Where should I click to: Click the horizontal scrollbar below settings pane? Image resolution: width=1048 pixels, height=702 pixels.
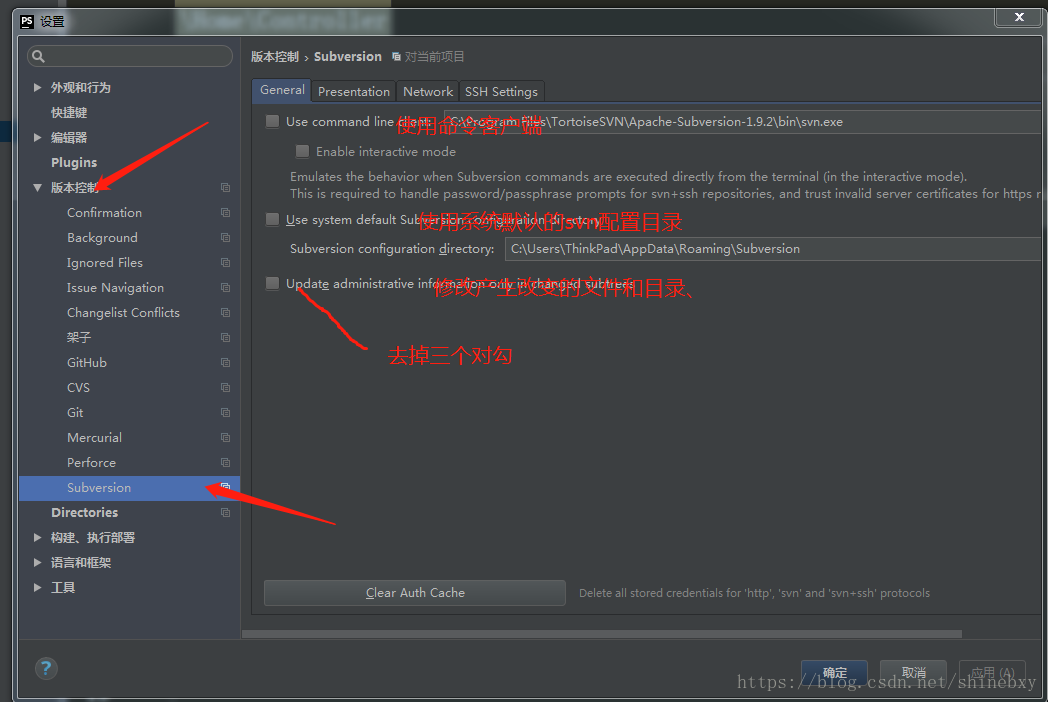(602, 634)
